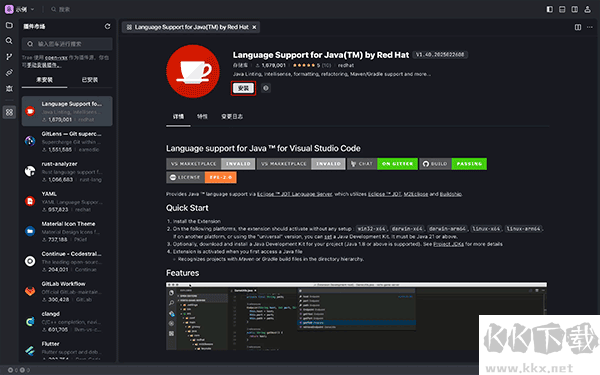The width and height of the screenshot is (600, 375).
Task: Select the Flutter row title
Action: (51, 344)
